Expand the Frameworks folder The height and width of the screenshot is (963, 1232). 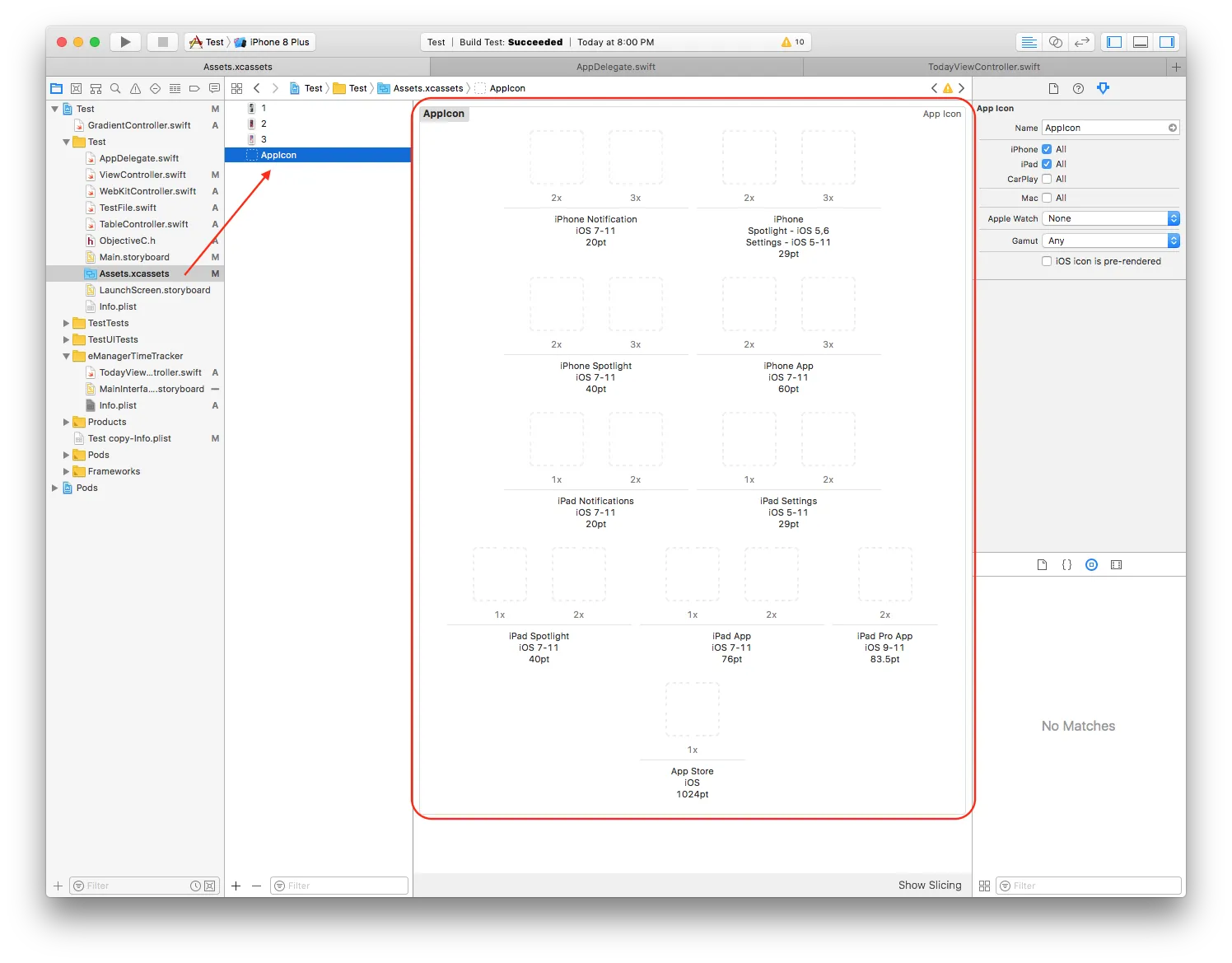[x=67, y=471]
